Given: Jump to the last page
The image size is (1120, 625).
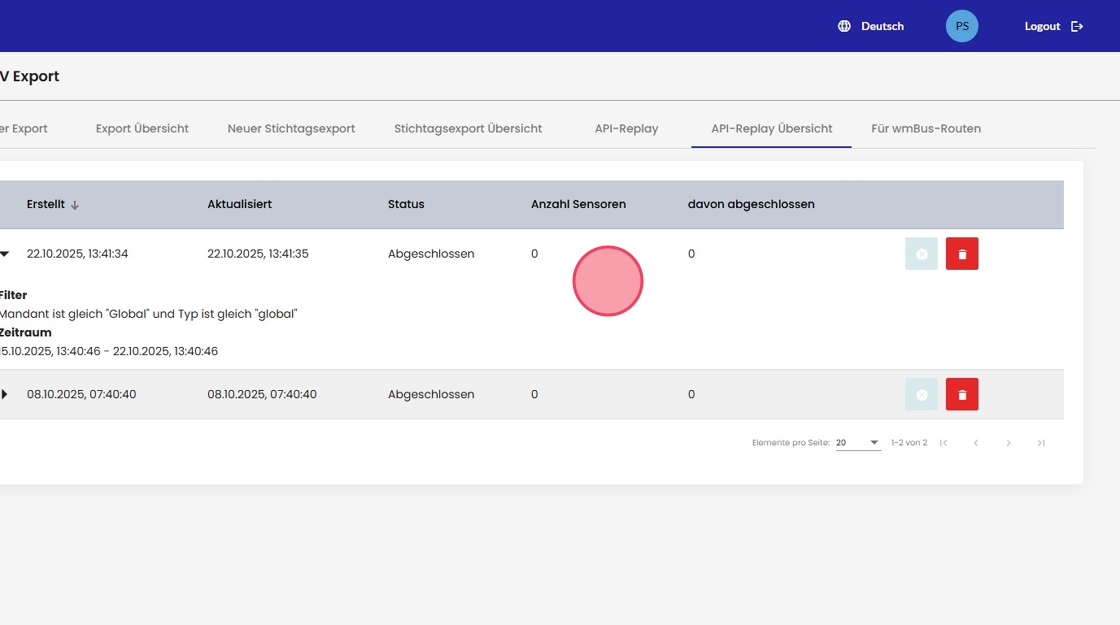Looking at the screenshot, I should coord(1041,443).
